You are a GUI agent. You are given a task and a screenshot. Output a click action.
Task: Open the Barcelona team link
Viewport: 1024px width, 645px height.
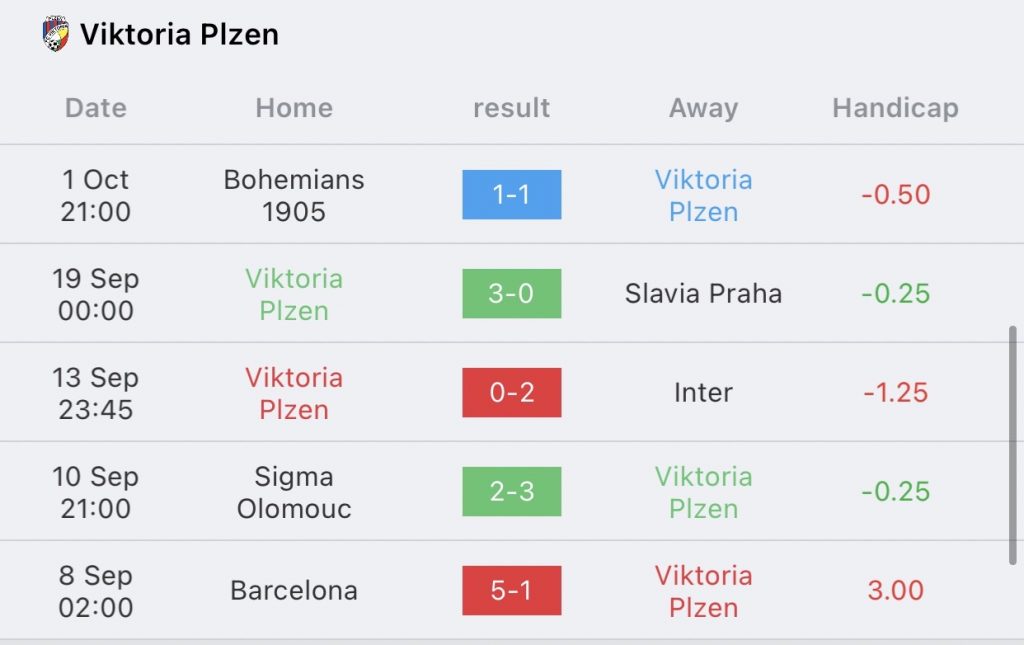click(x=294, y=591)
